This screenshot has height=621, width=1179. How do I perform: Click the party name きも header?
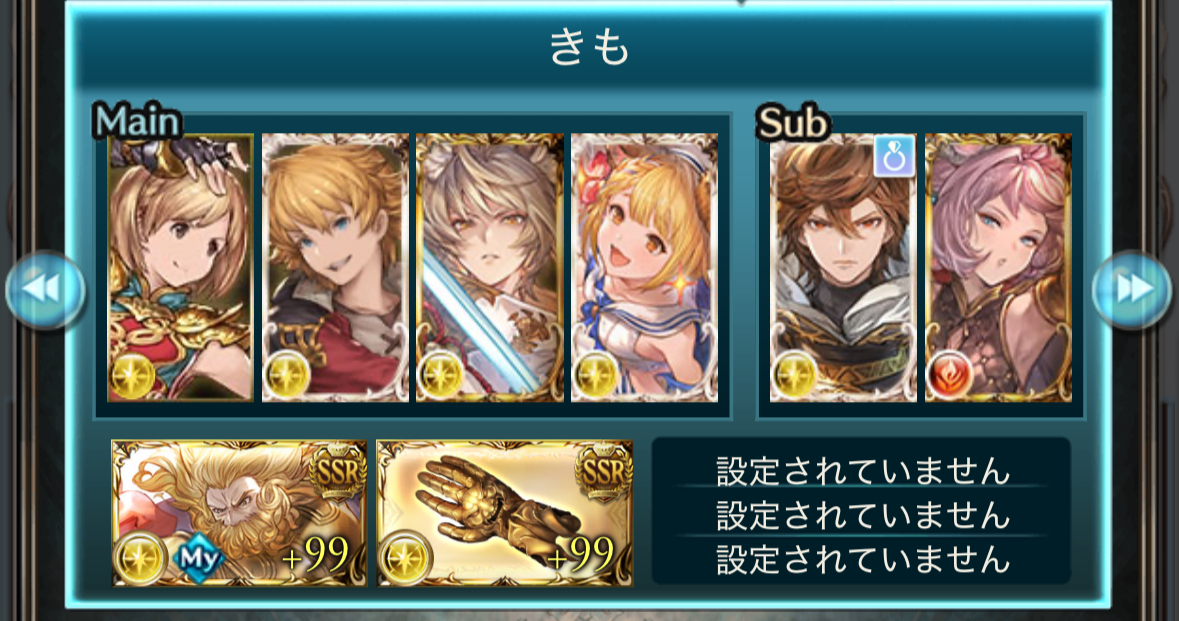pos(589,48)
